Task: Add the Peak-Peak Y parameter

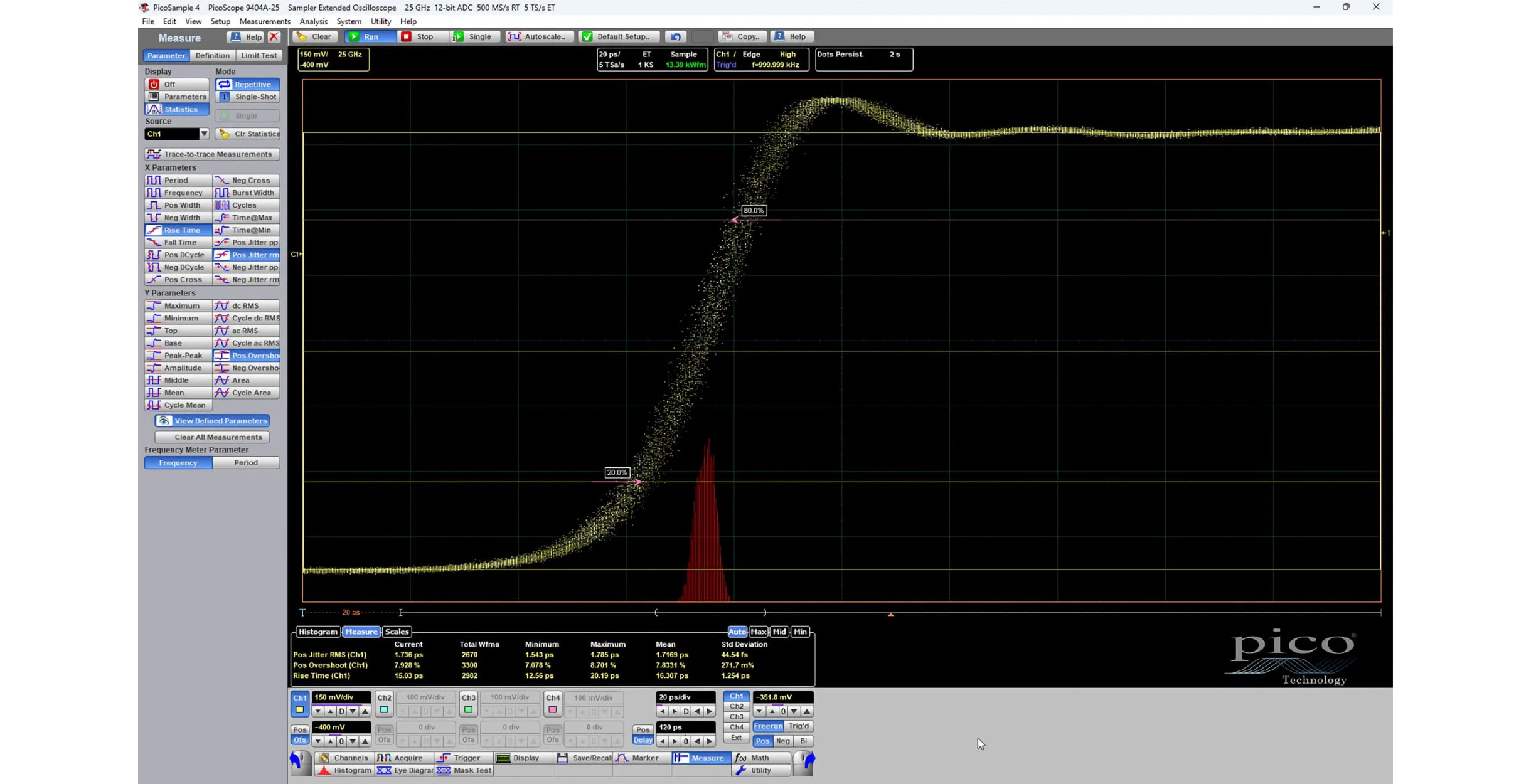Action: click(178, 356)
